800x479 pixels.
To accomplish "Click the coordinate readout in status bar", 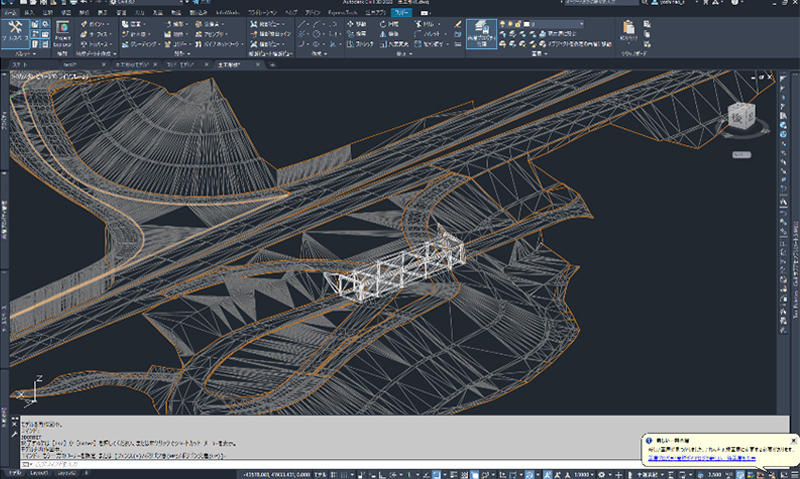I will [276, 474].
